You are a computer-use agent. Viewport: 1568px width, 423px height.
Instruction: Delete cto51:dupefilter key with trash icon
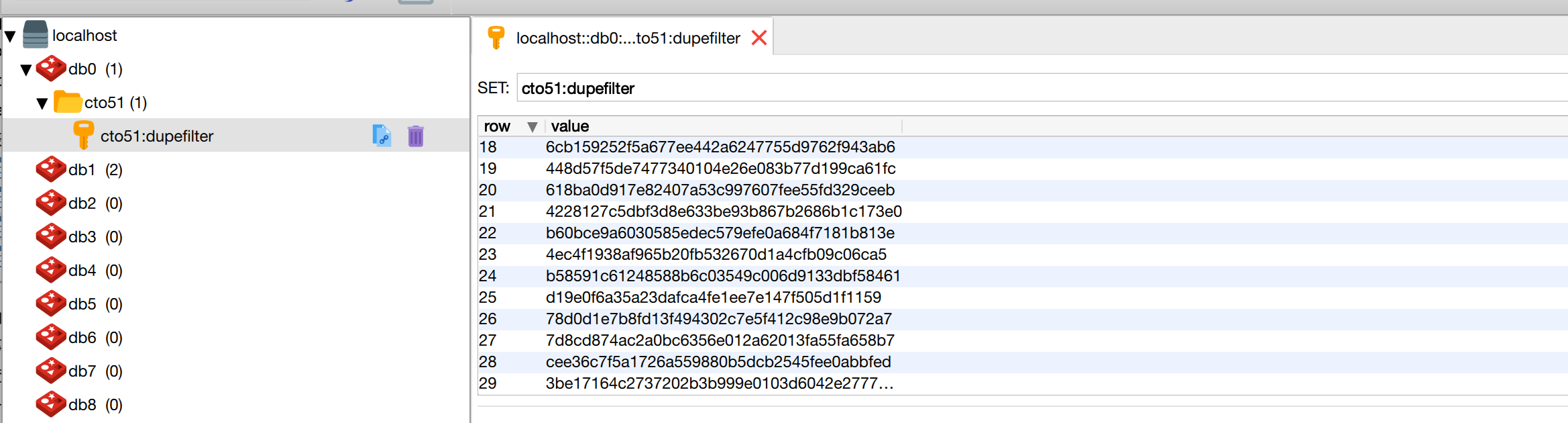[416, 136]
